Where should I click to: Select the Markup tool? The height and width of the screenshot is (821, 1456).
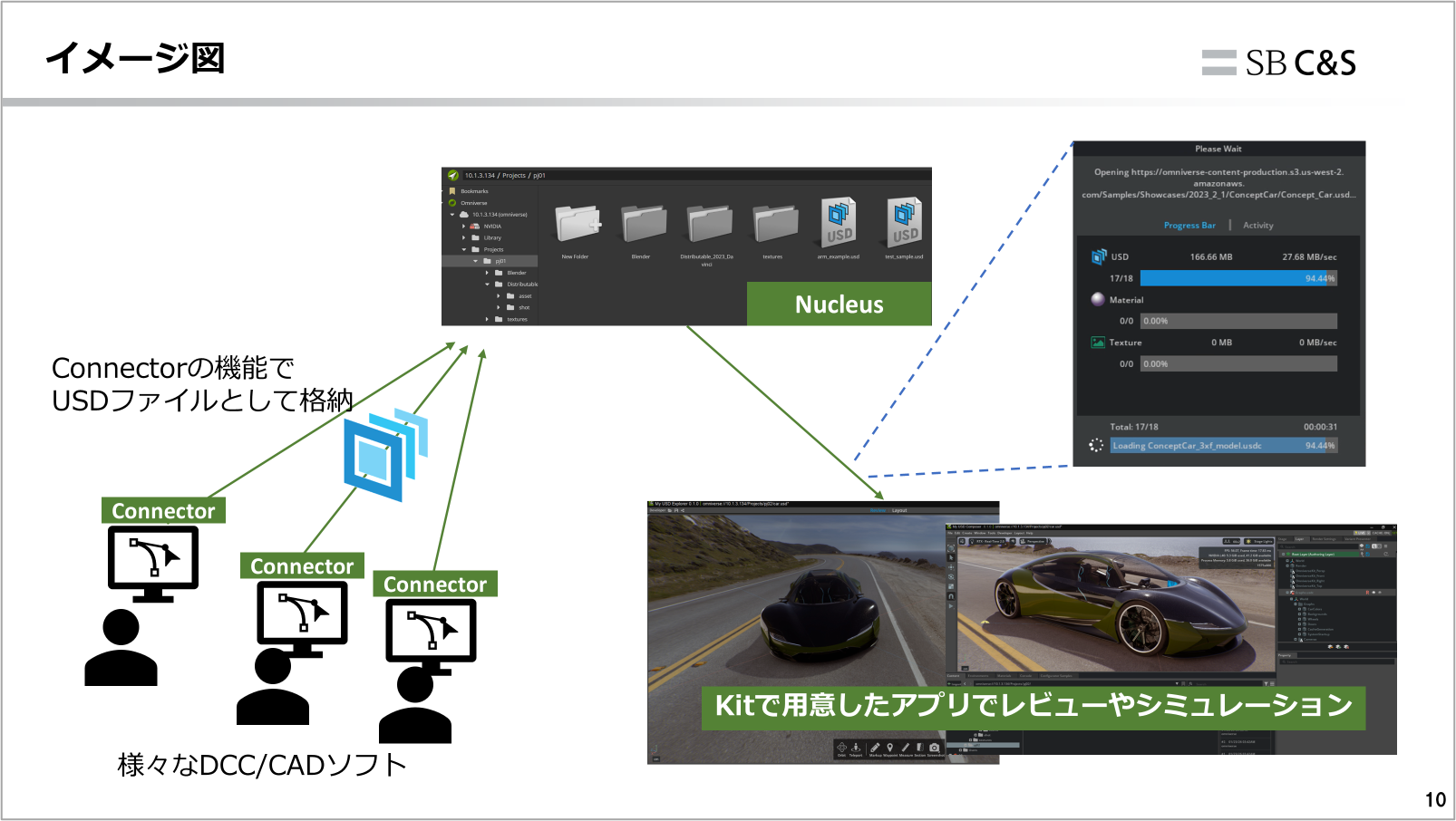coord(876,748)
